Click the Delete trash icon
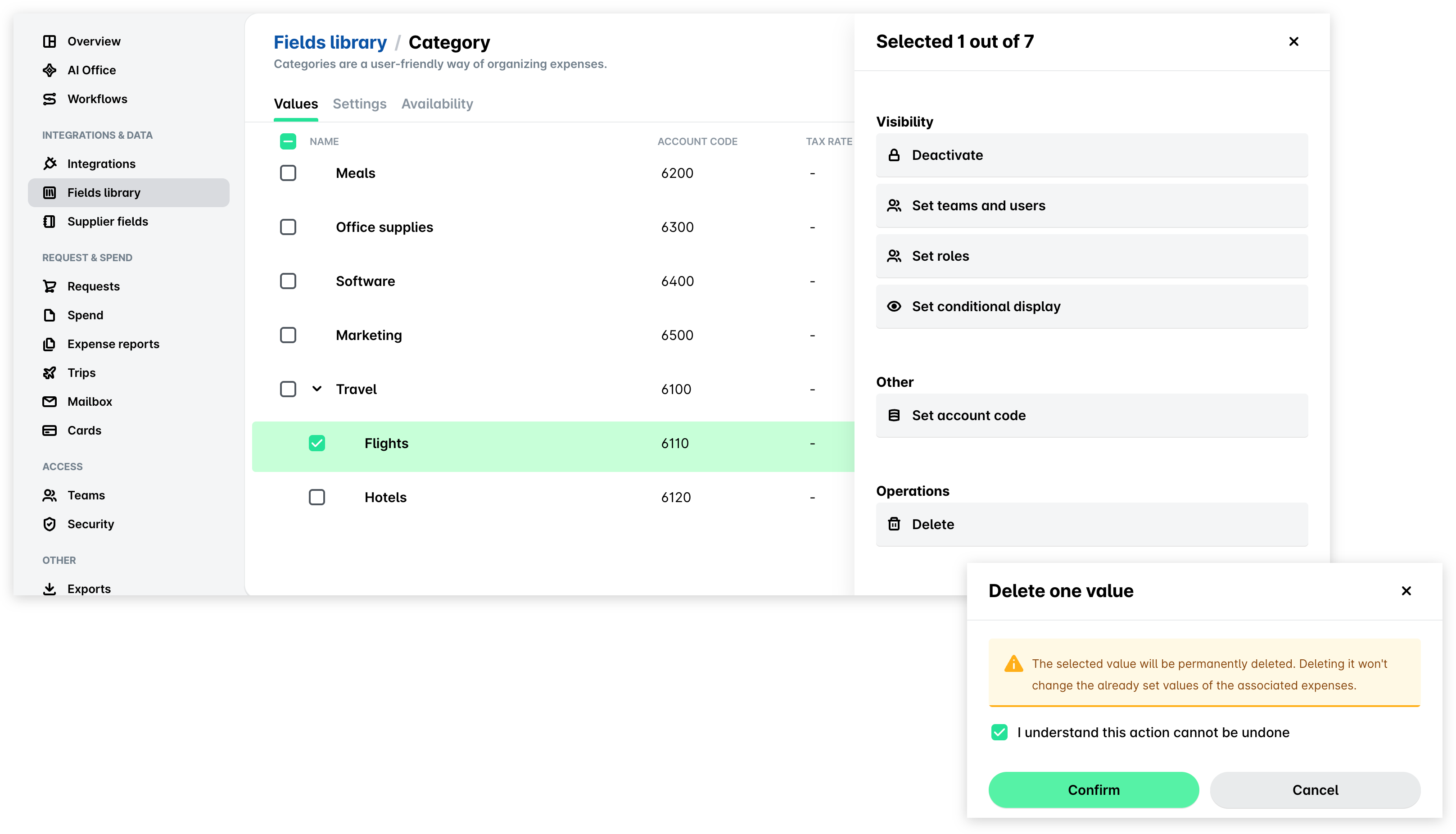1456x834 pixels. click(x=894, y=524)
